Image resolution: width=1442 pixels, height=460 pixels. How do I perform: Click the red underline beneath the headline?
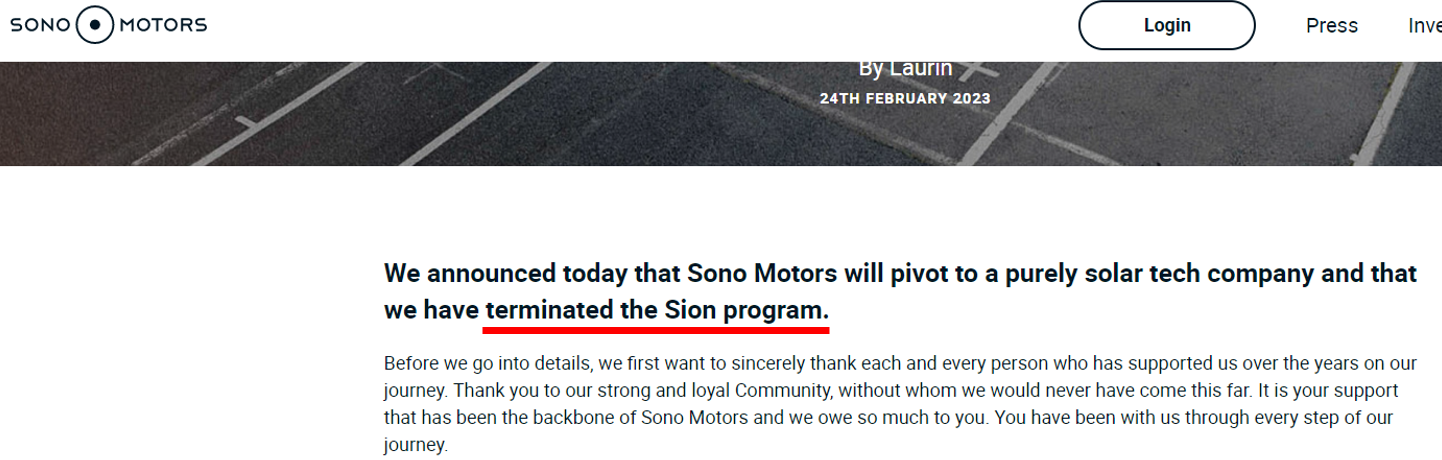656,327
